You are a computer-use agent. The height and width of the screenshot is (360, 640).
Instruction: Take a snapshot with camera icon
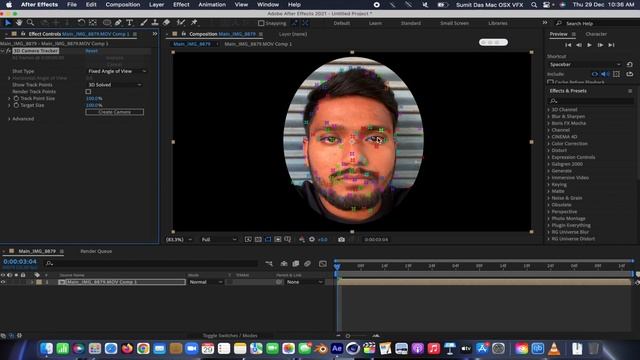pyautogui.click(x=341, y=240)
